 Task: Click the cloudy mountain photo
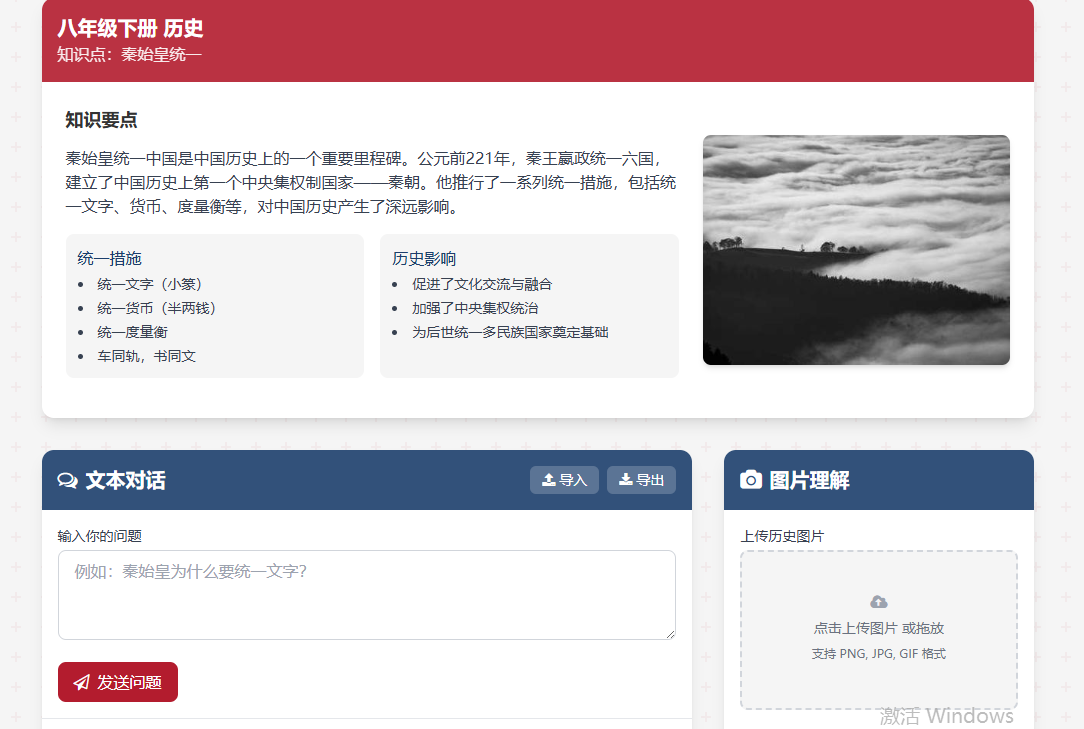(x=856, y=250)
